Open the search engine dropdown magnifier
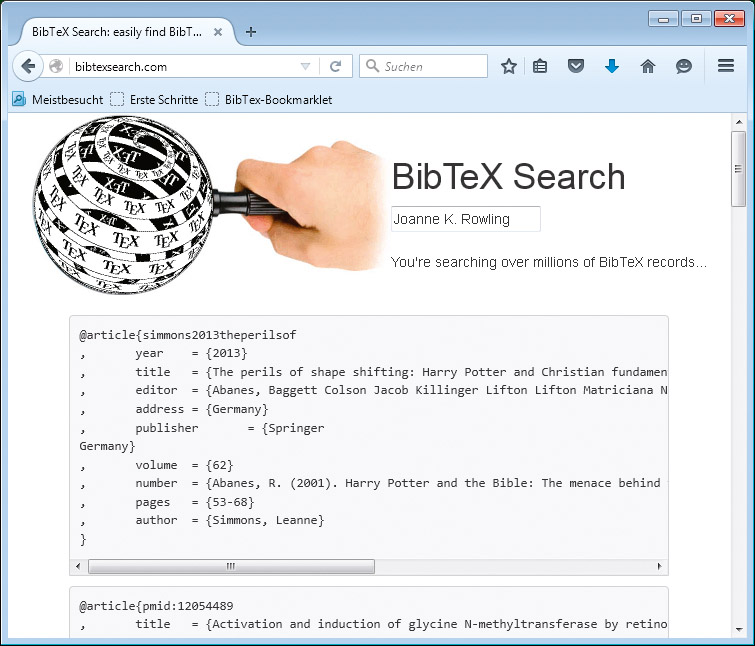The image size is (755, 646). tap(373, 67)
